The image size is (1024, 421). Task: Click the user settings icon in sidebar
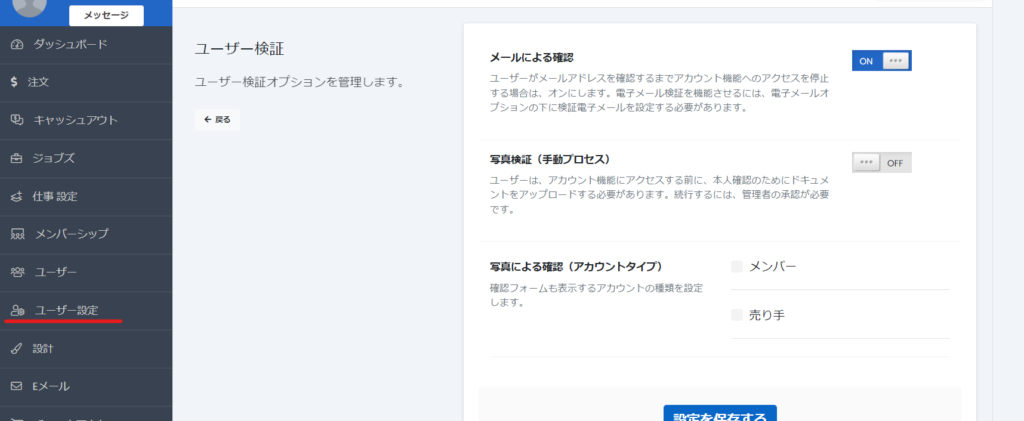click(16, 310)
